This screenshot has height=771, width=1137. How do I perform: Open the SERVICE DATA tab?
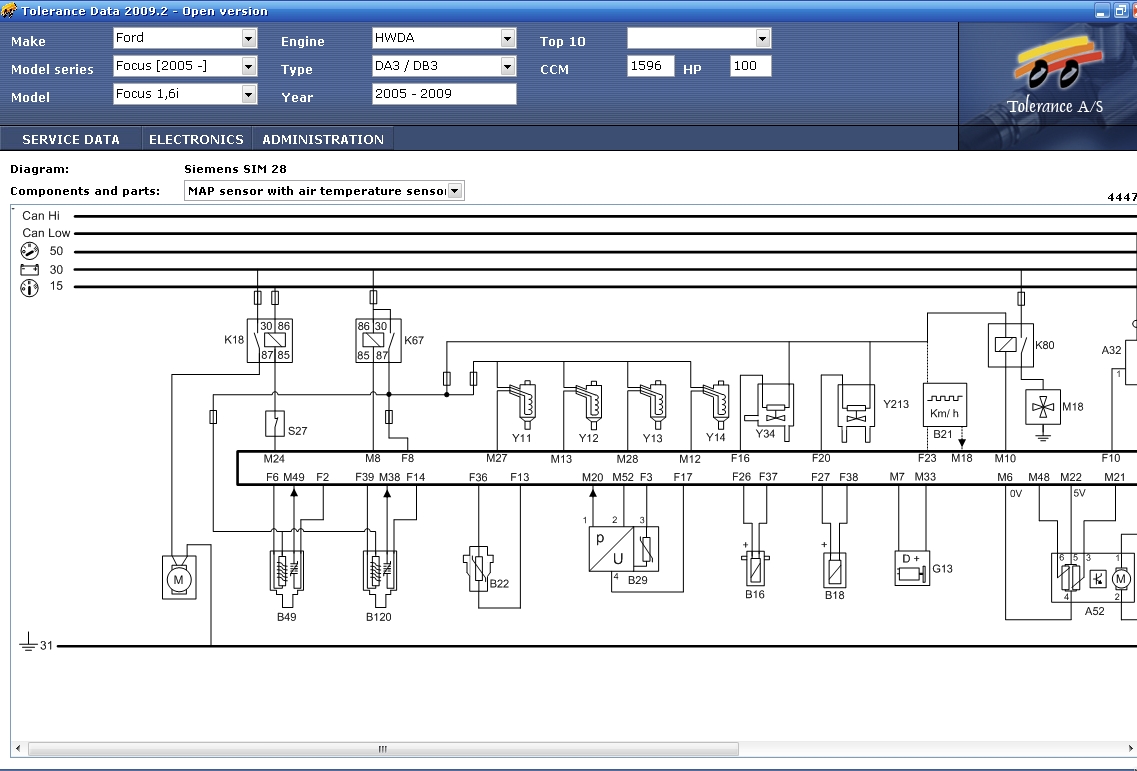pos(71,139)
